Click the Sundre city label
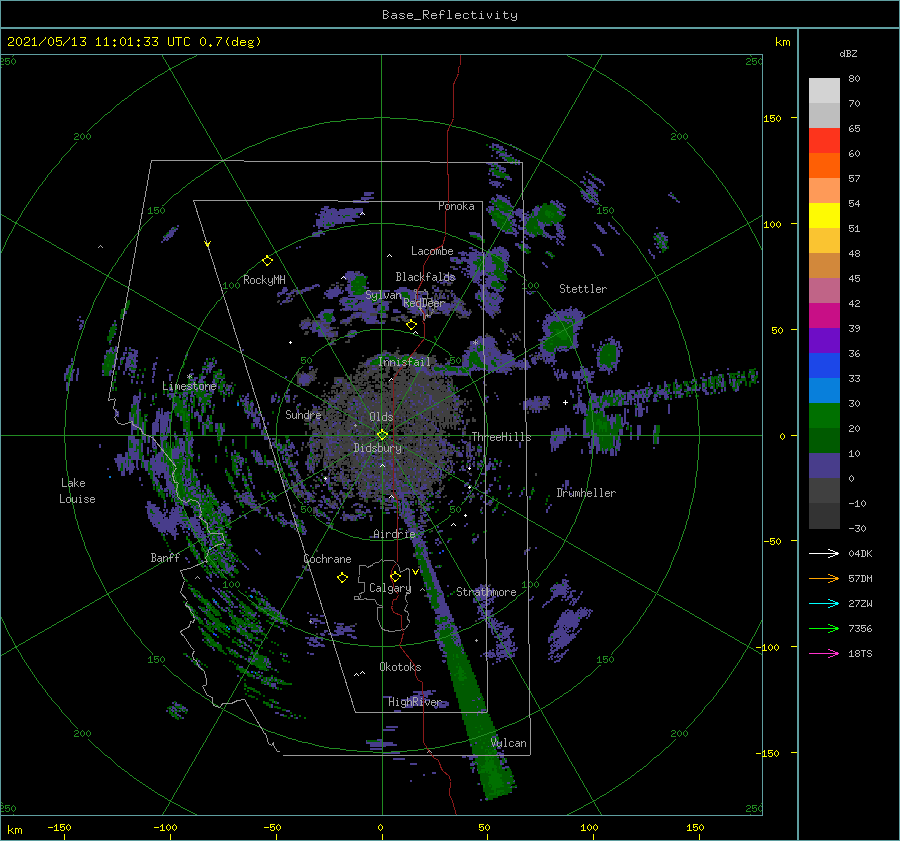This screenshot has width=900, height=841. (x=303, y=414)
